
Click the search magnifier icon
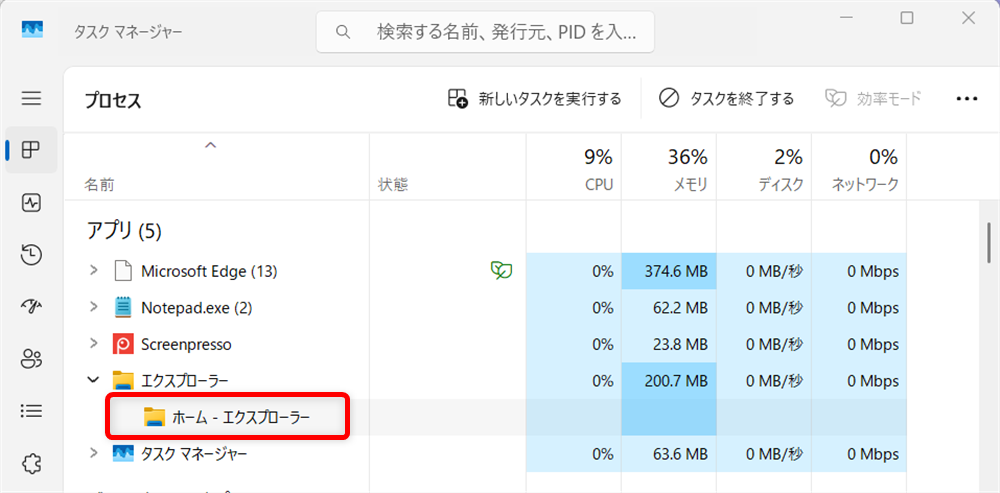(342, 31)
